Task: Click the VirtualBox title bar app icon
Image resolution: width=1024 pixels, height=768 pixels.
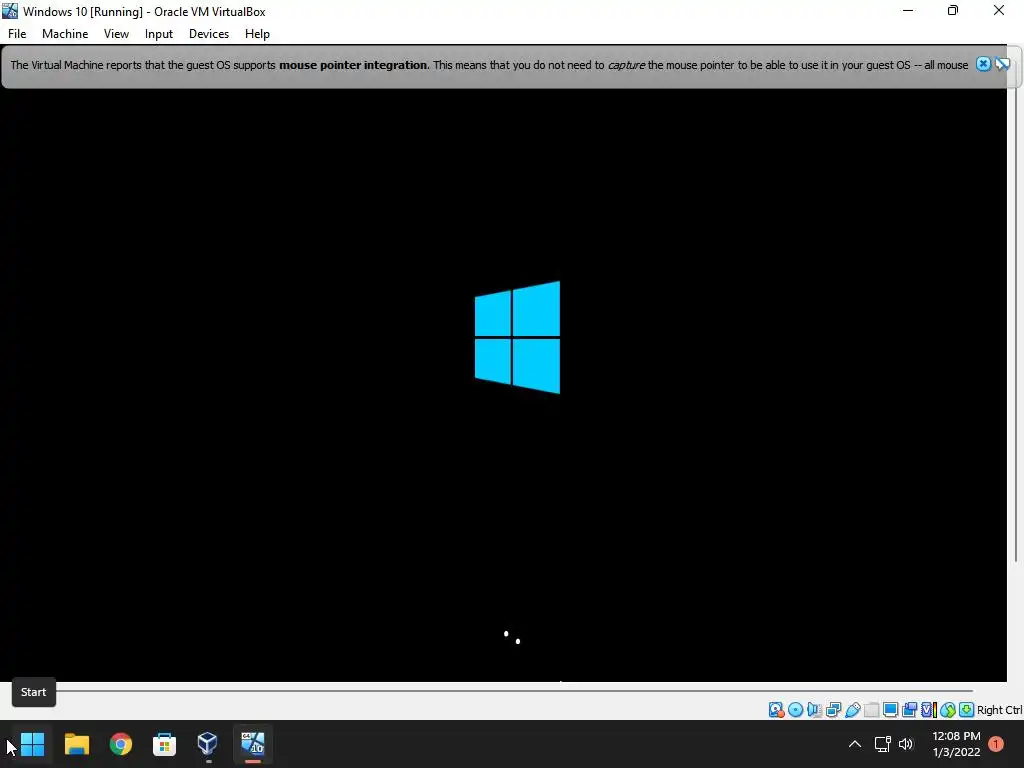Action: (10, 11)
